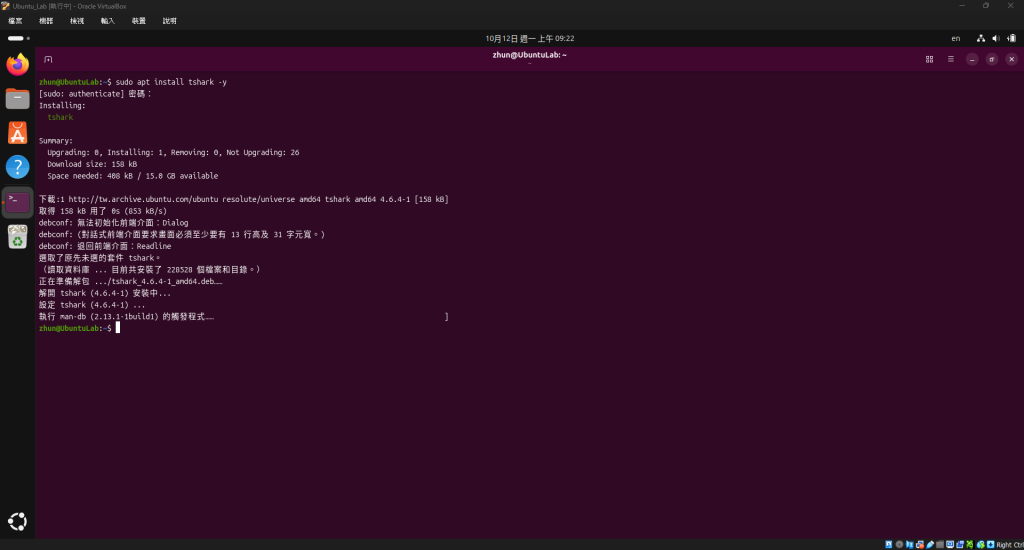Open the Files manager in the dock
Viewport: 1024px width, 550px height.
(x=18, y=99)
